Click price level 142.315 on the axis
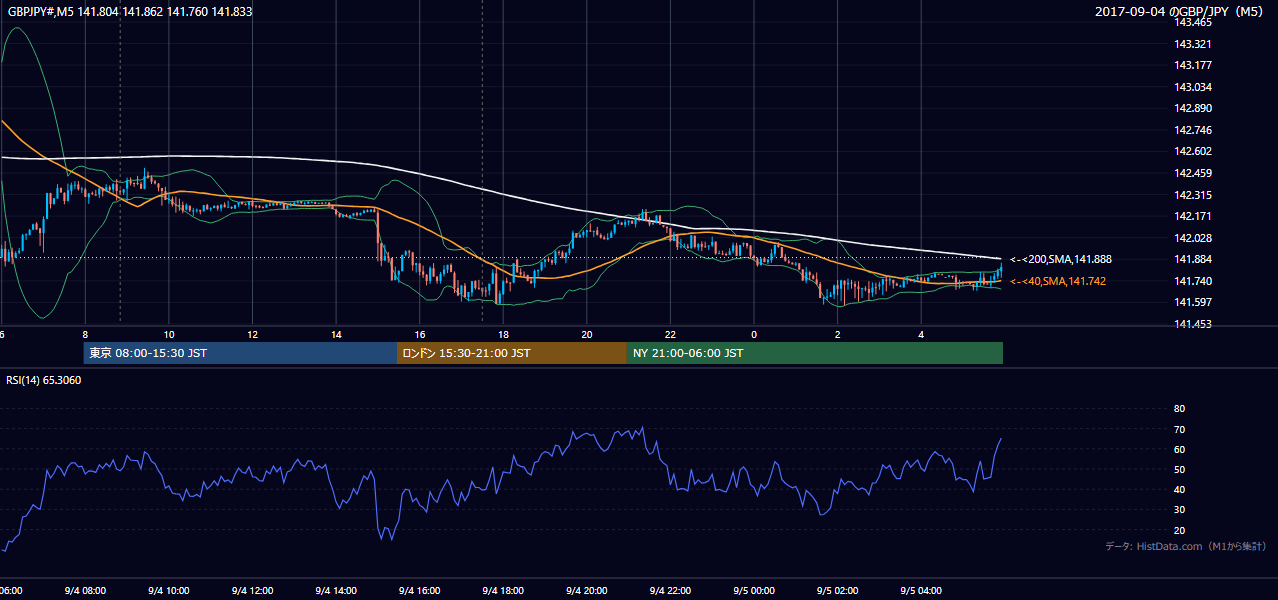The image size is (1278, 600). pos(1192,195)
